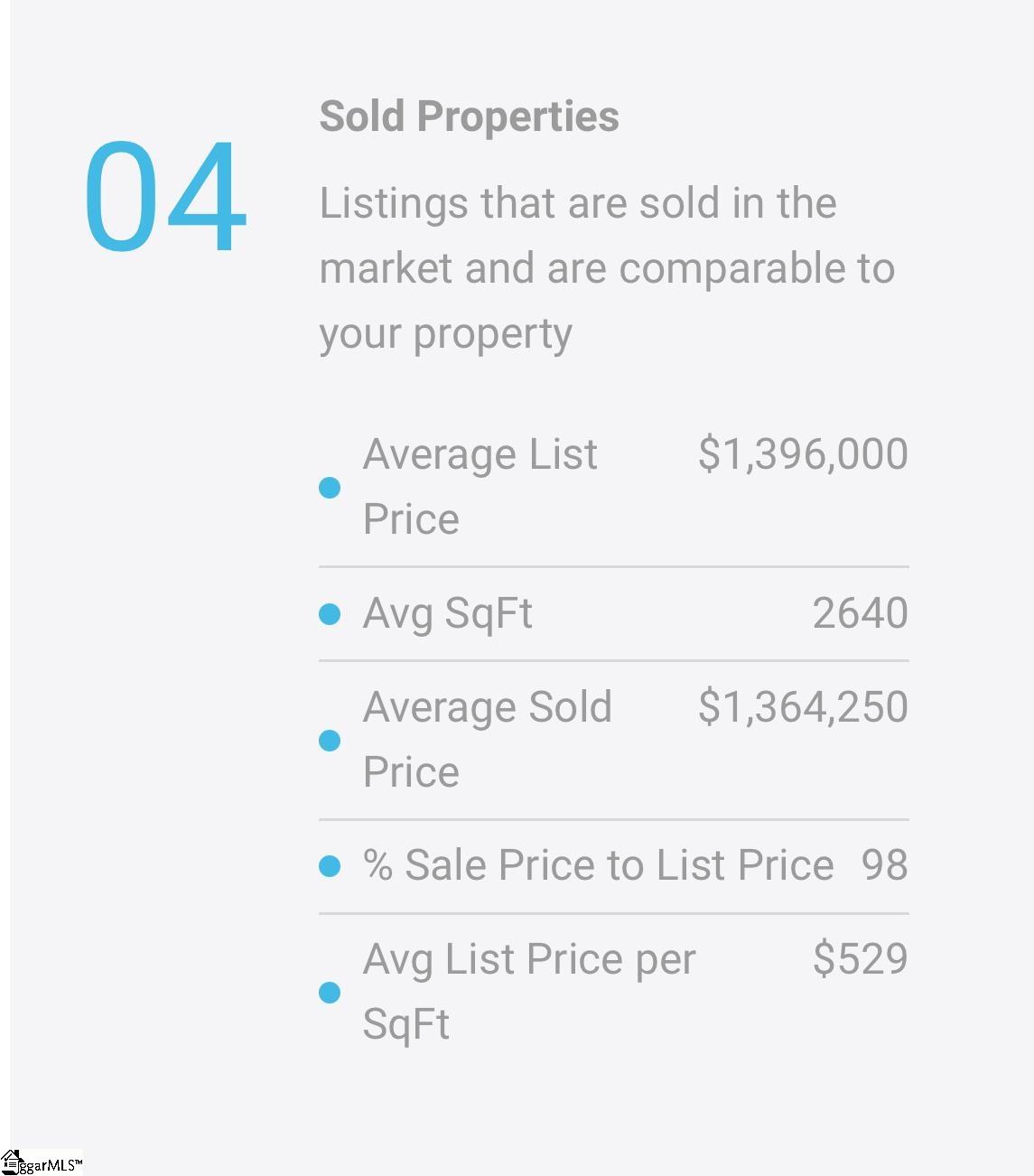Click the description text about comparable listings

tap(607, 268)
